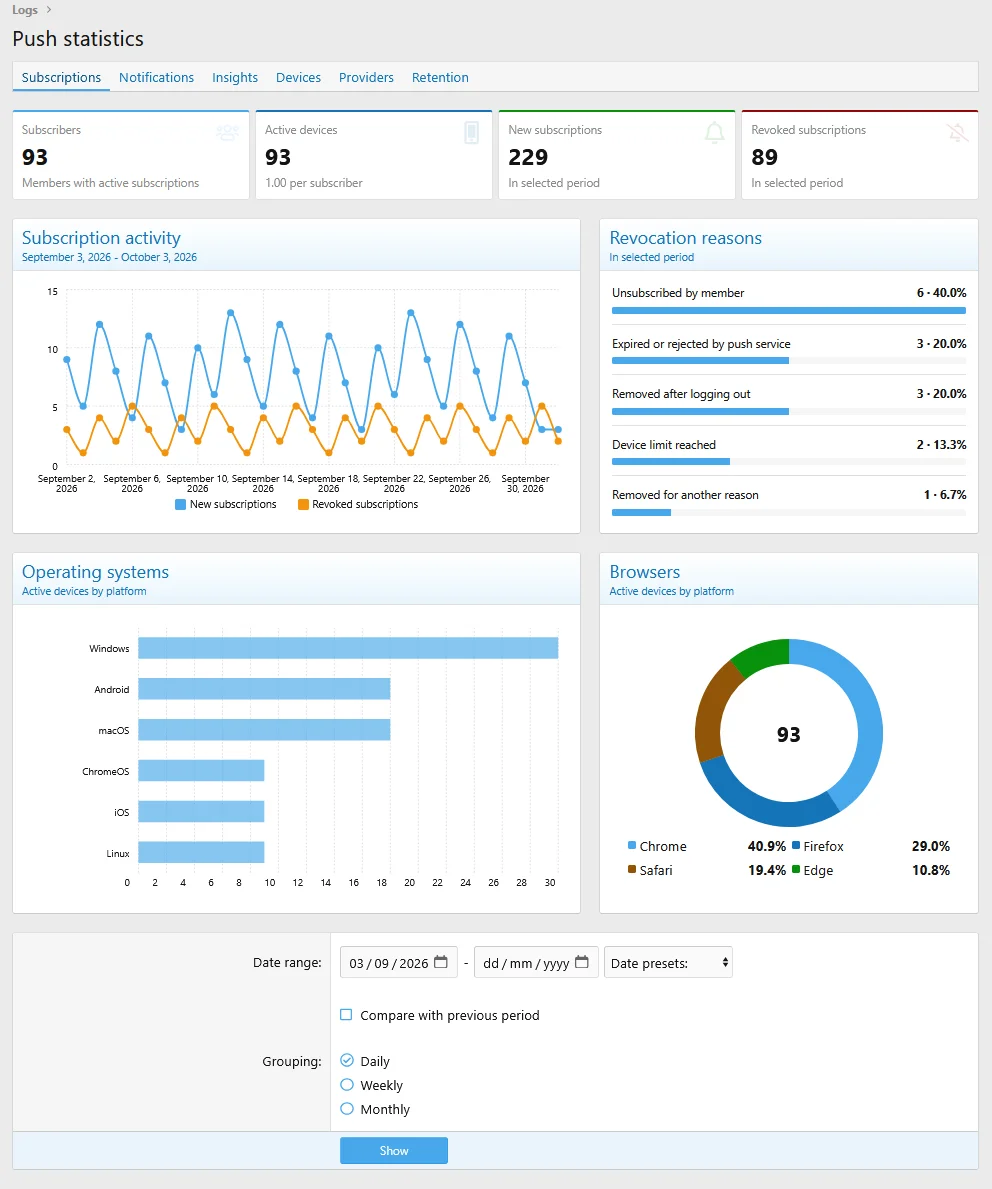Image resolution: width=992 pixels, height=1189 pixels.
Task: Toggle New subscriptions legend swatch
Action: pos(181,504)
